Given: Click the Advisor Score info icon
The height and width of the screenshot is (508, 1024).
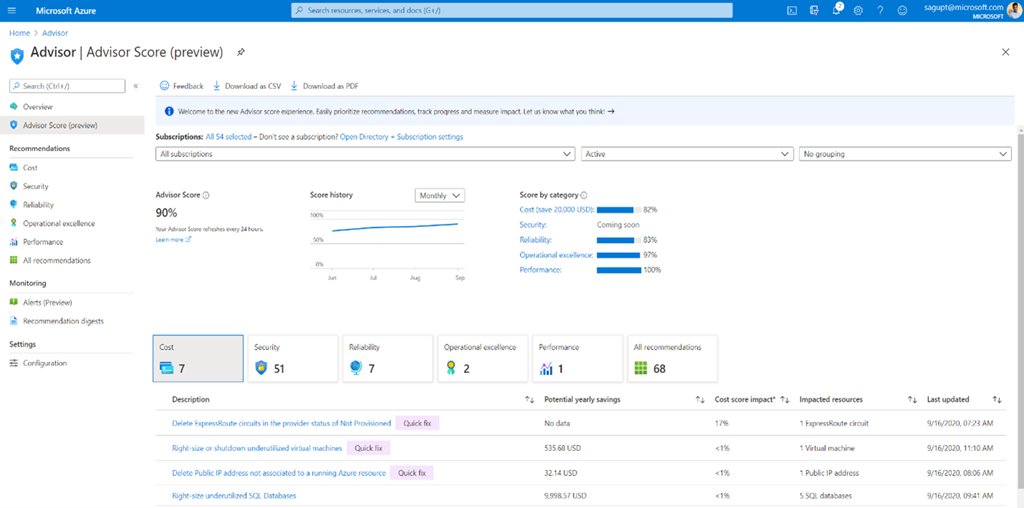Looking at the screenshot, I should coord(206,195).
